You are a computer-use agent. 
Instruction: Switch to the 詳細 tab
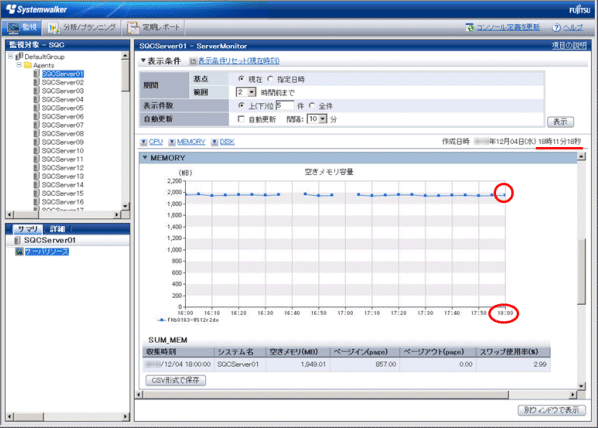pyautogui.click(x=57, y=229)
